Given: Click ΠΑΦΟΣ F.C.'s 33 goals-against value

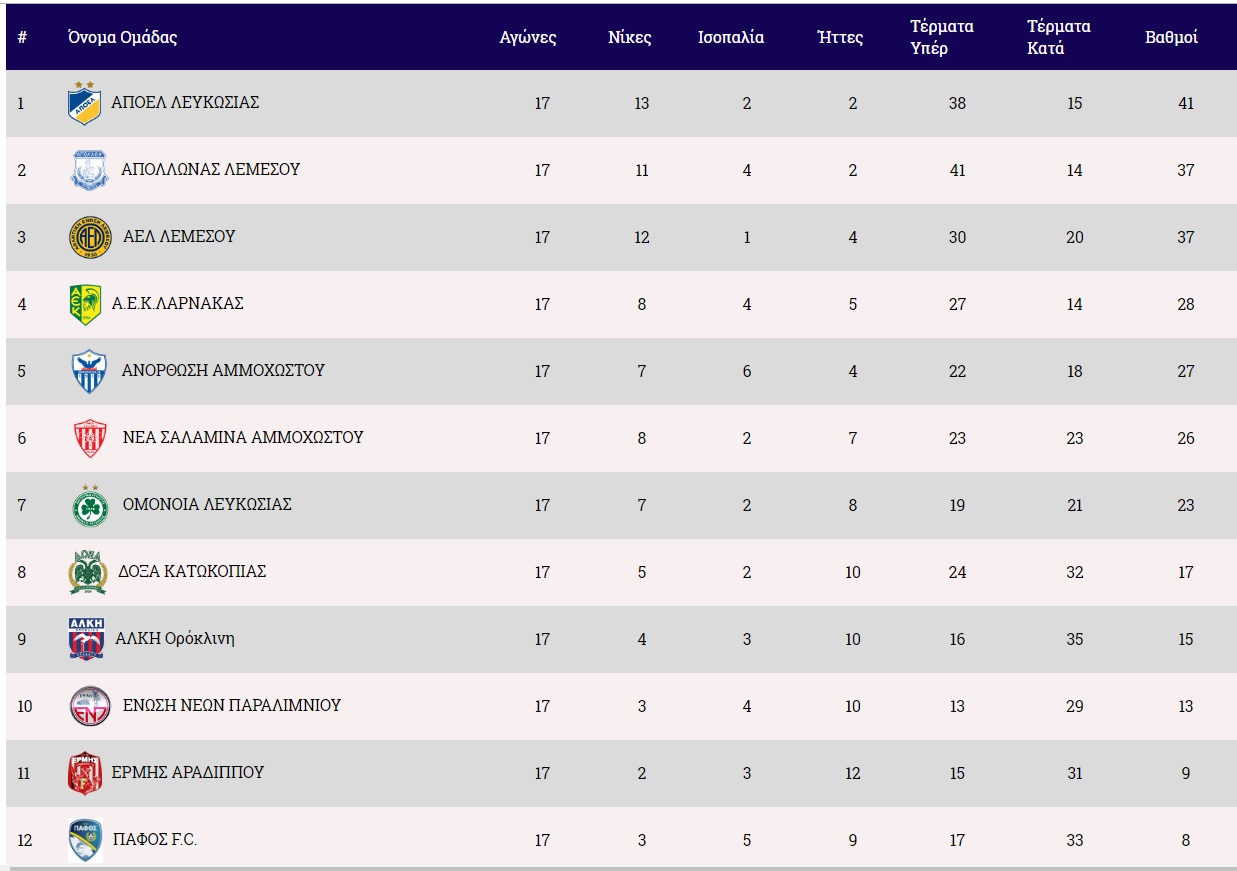Looking at the screenshot, I should tap(1075, 840).
